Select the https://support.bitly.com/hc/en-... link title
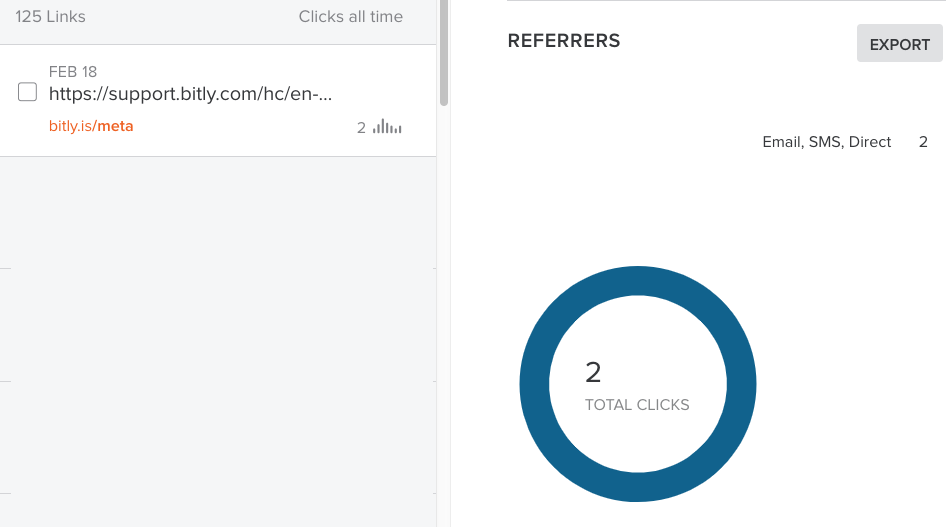This screenshot has height=527, width=946. [x=190, y=94]
